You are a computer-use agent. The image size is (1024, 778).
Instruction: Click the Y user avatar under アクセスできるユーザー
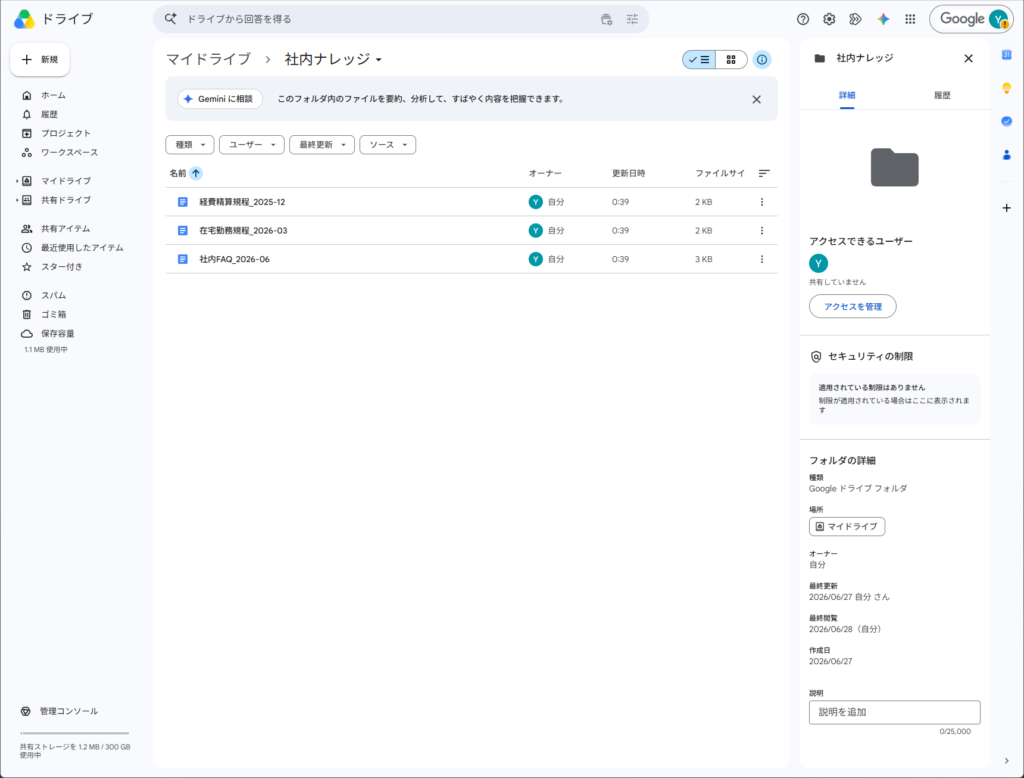coord(818,263)
